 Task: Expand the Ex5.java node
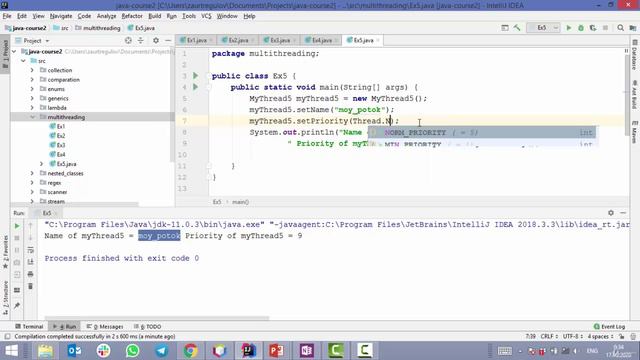pyautogui.click(x=41, y=164)
